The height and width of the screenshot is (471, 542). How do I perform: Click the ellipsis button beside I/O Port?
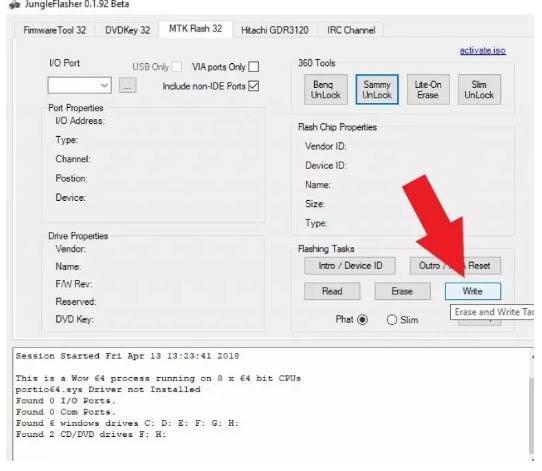click(x=128, y=85)
